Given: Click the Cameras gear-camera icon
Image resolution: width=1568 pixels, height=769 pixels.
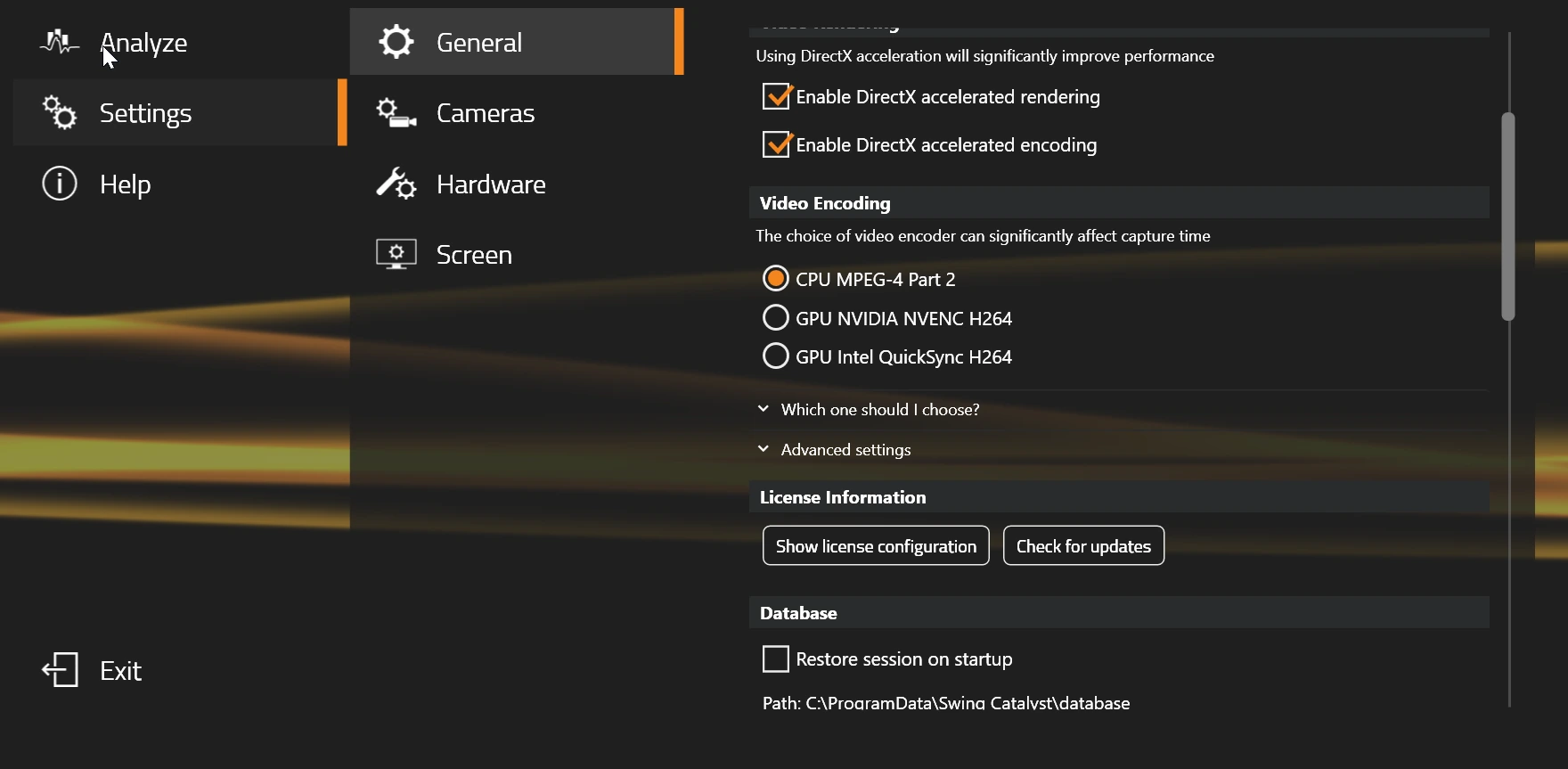Looking at the screenshot, I should (396, 113).
